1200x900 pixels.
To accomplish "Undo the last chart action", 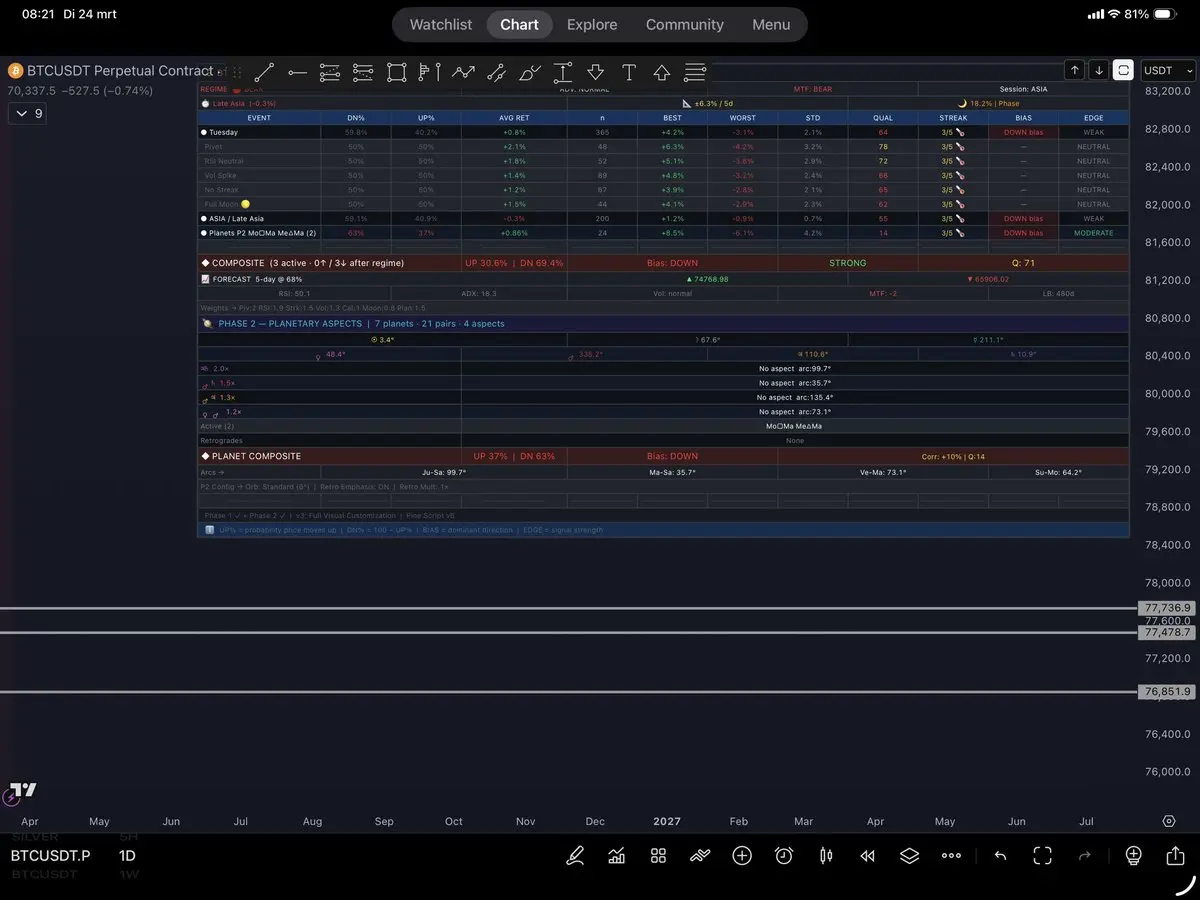I will (1000, 856).
